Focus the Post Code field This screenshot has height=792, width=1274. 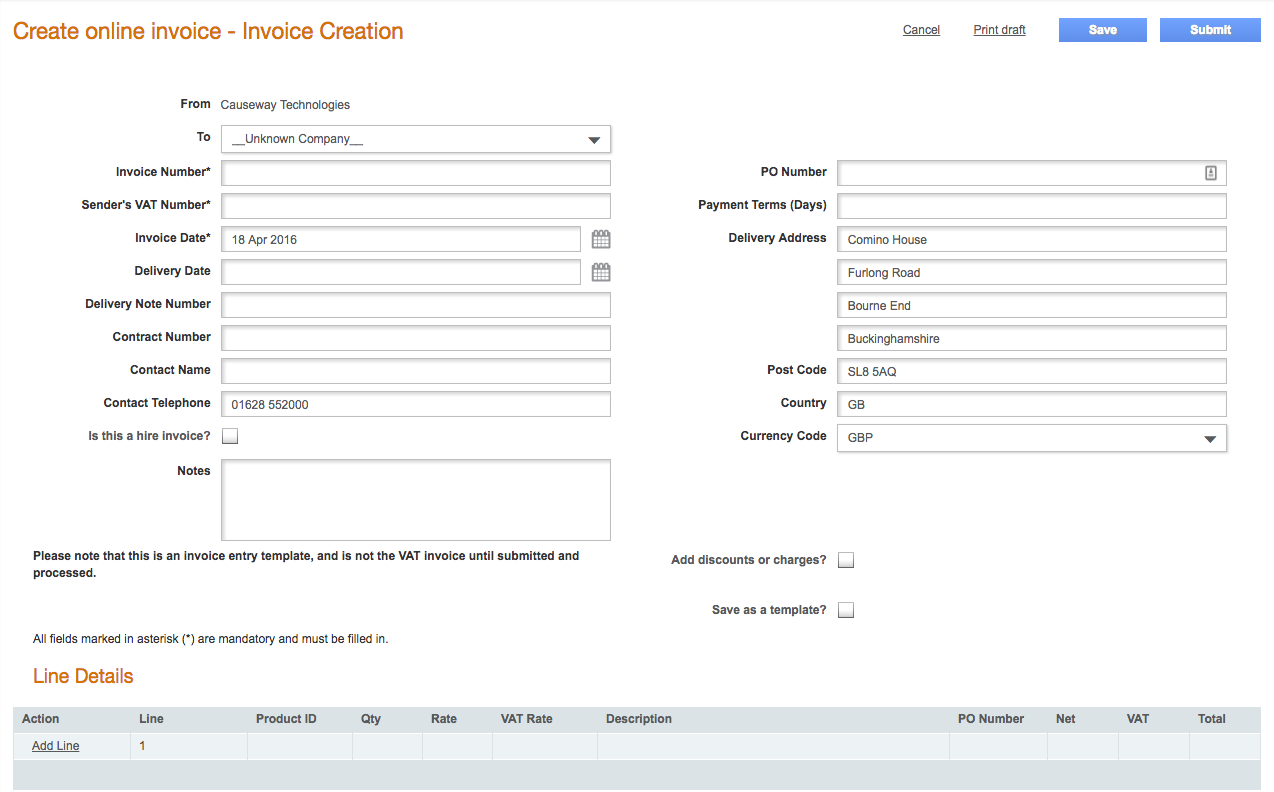pos(1031,371)
